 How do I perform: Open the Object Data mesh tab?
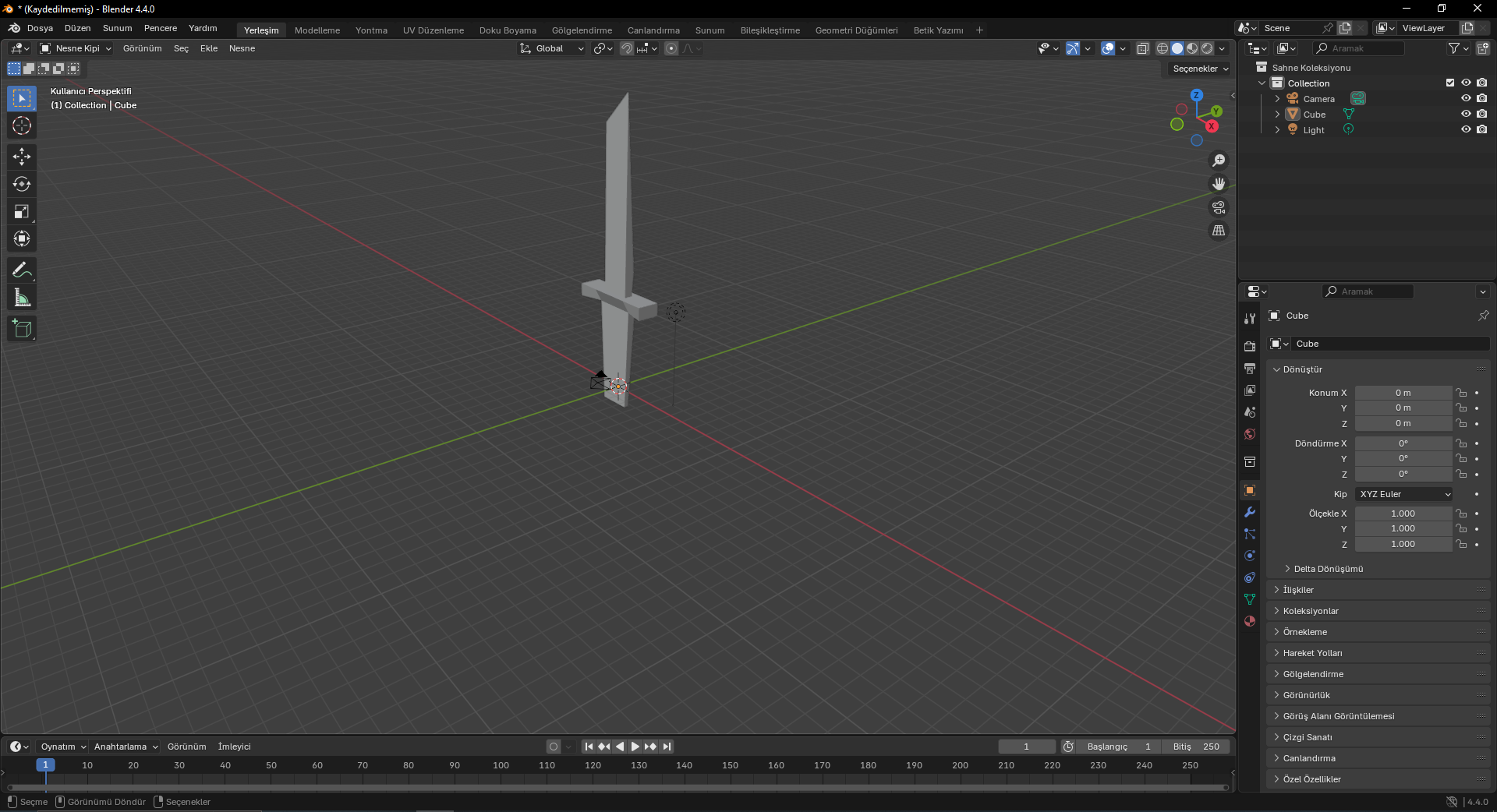1250,599
